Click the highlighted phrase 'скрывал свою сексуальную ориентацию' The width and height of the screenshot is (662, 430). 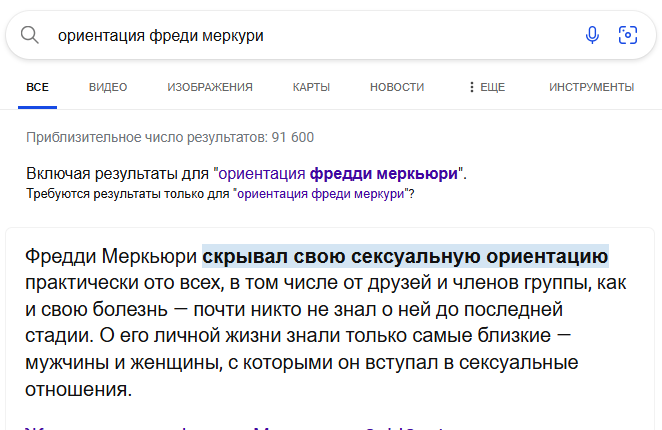405,256
